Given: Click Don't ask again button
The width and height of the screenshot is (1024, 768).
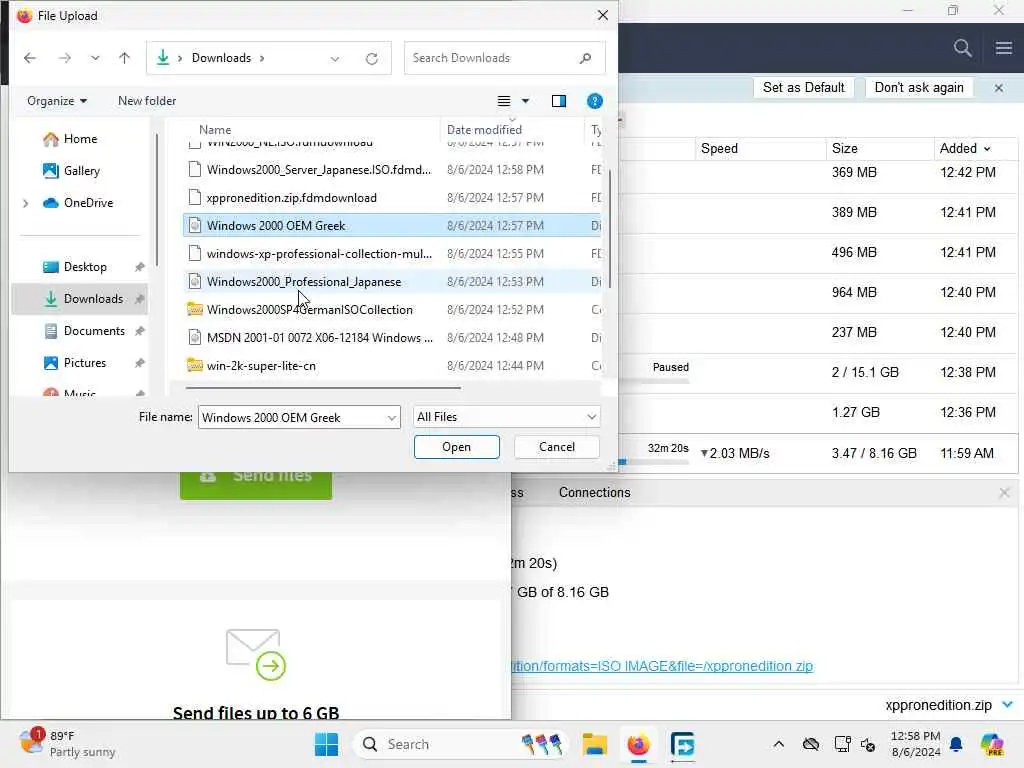Looking at the screenshot, I should click(x=919, y=88).
